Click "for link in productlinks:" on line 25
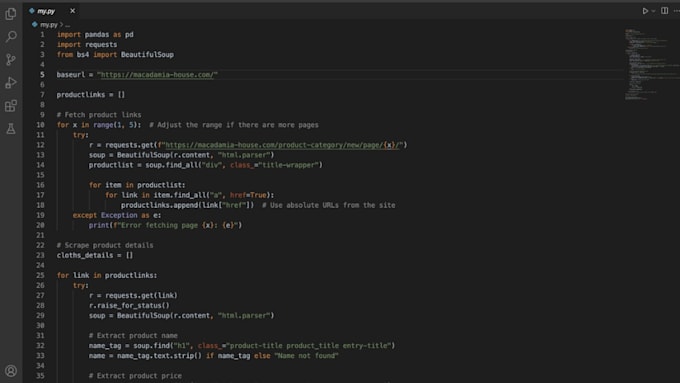680x383 pixels. coord(107,275)
